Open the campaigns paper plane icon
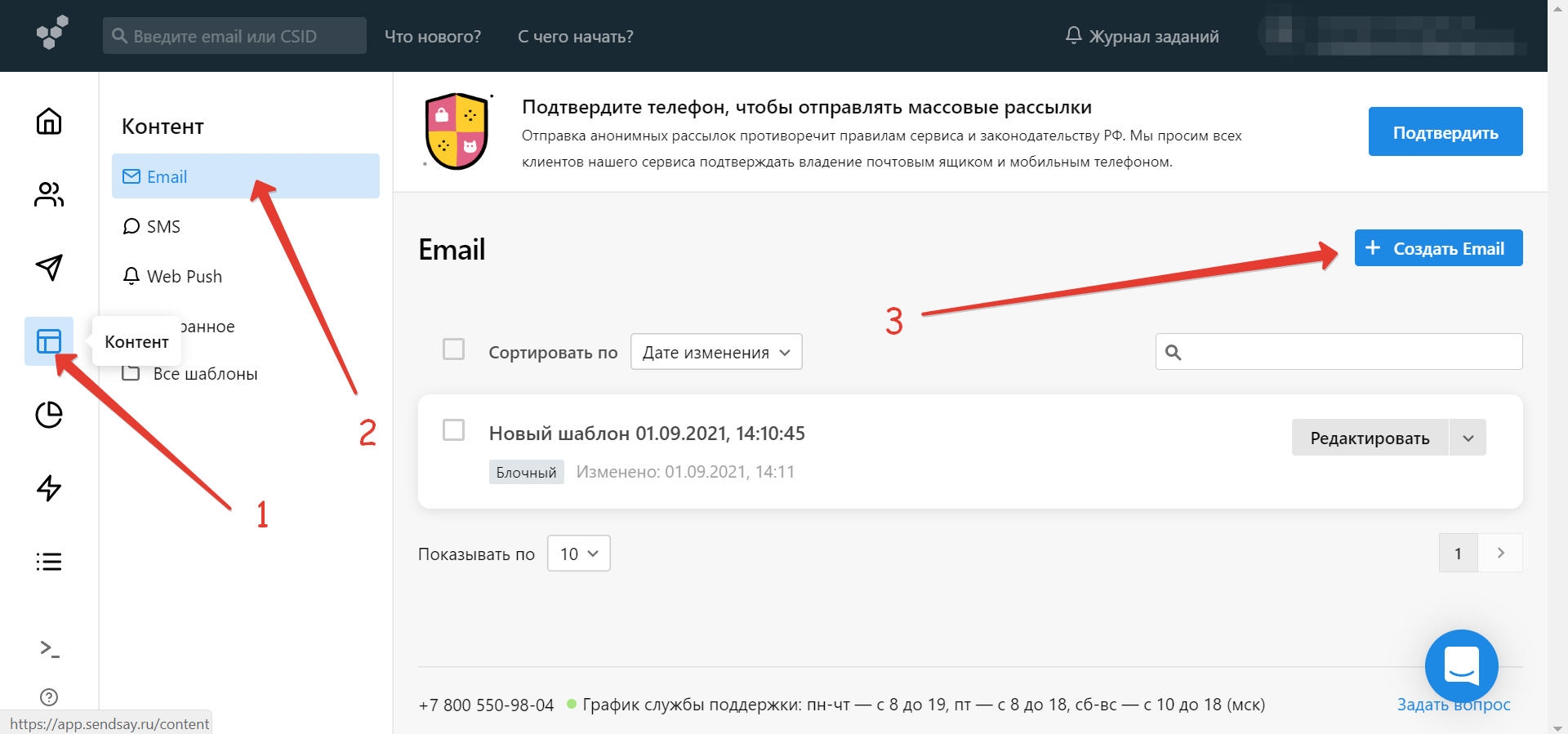The height and width of the screenshot is (734, 1568). [49, 267]
